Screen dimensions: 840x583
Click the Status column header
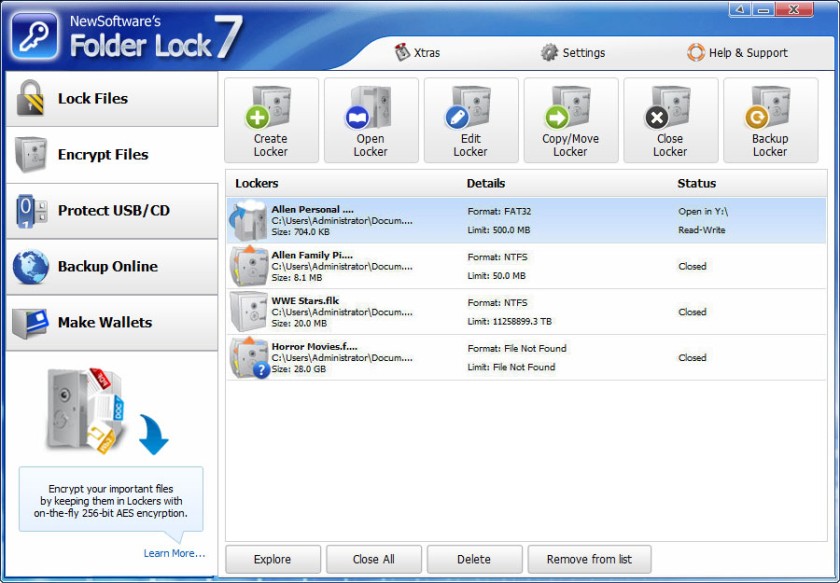click(x=696, y=183)
